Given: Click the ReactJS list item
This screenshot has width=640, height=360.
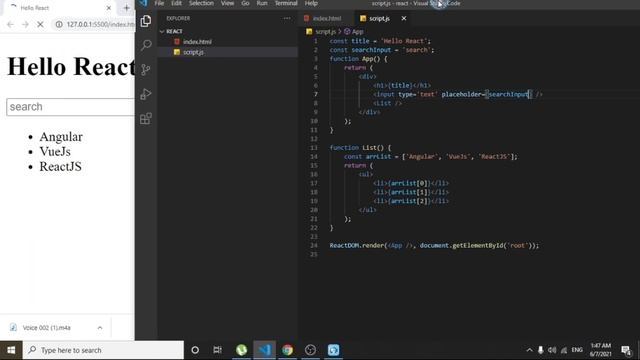Looking at the screenshot, I should tap(60, 167).
